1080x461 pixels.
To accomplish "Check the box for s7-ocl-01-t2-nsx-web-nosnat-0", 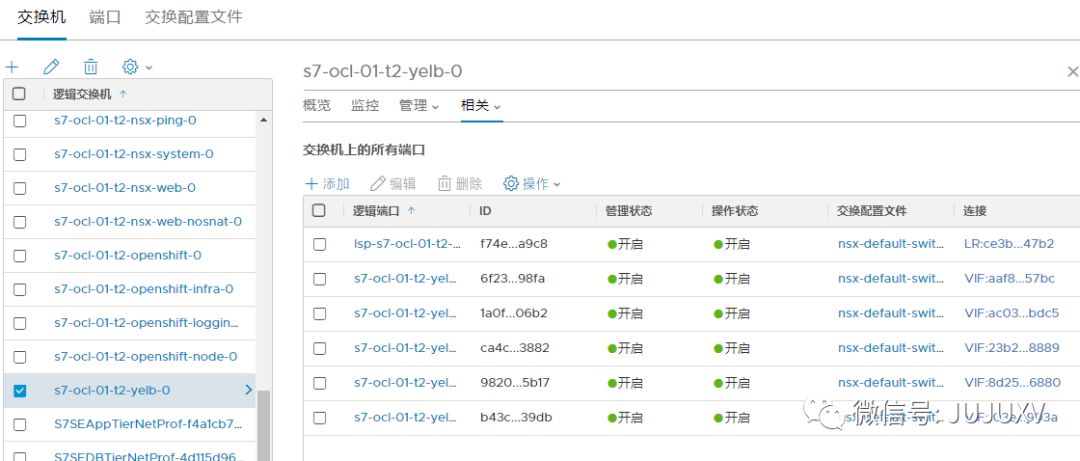I will (x=20, y=222).
